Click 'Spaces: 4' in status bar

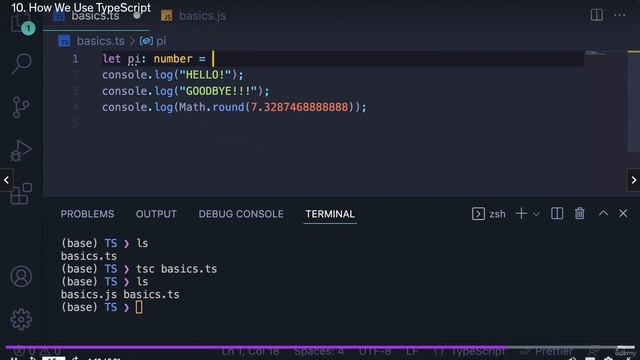point(319,351)
